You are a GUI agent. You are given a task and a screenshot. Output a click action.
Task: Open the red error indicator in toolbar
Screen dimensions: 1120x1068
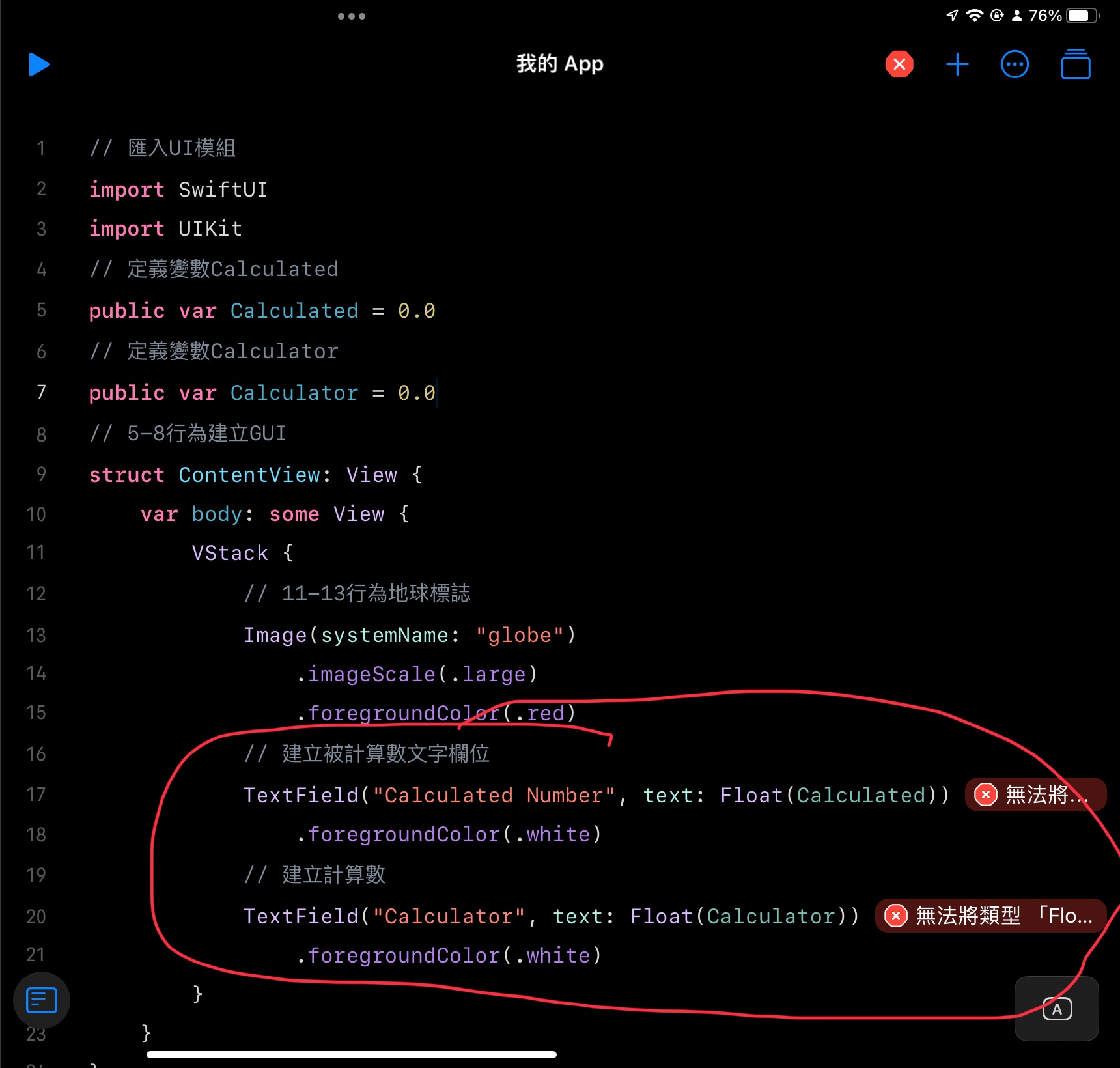click(899, 64)
